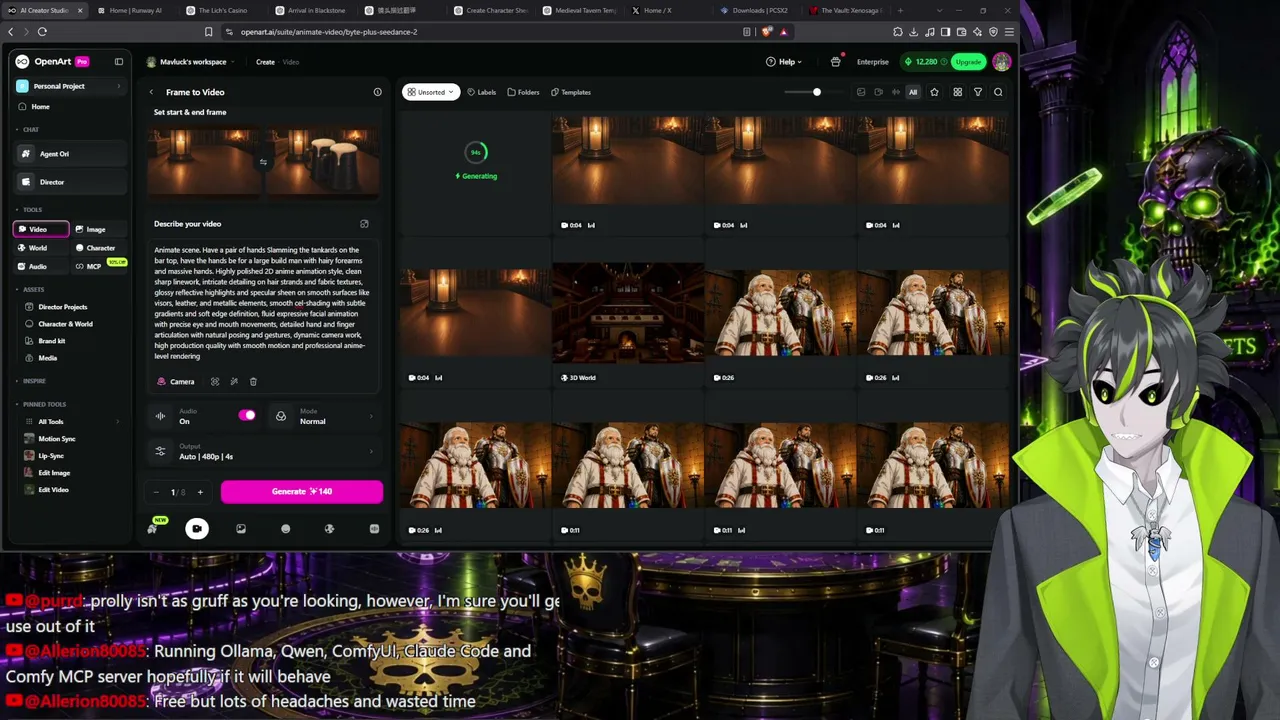This screenshot has width=1280, height=720.
Task: Filter gallery by images only
Action: click(861, 92)
